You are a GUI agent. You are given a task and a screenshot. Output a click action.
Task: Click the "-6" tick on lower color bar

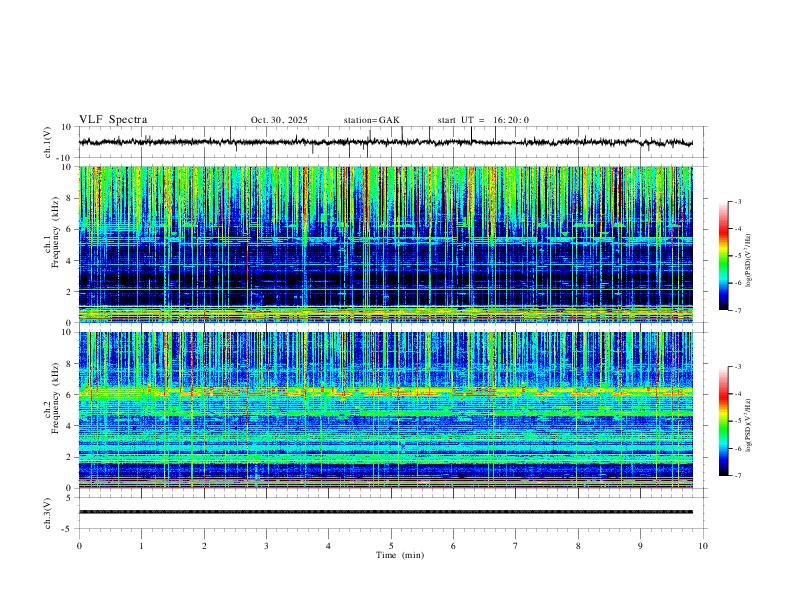[738, 448]
